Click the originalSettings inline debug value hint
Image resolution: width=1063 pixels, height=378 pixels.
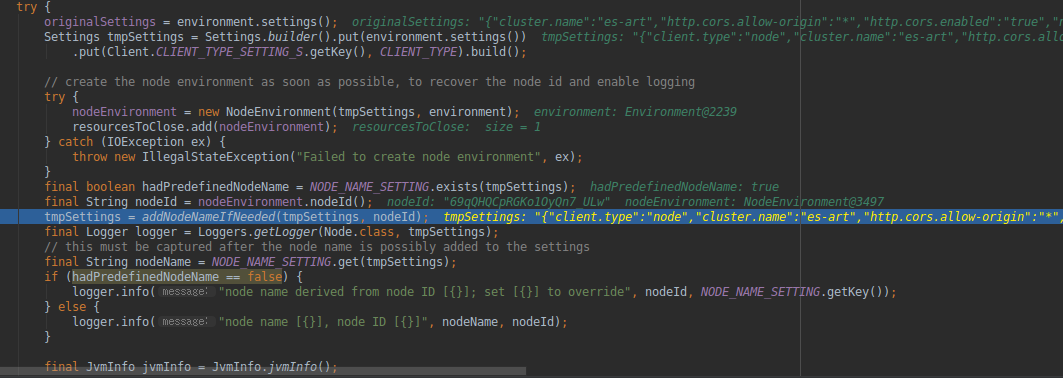[x=707, y=22]
